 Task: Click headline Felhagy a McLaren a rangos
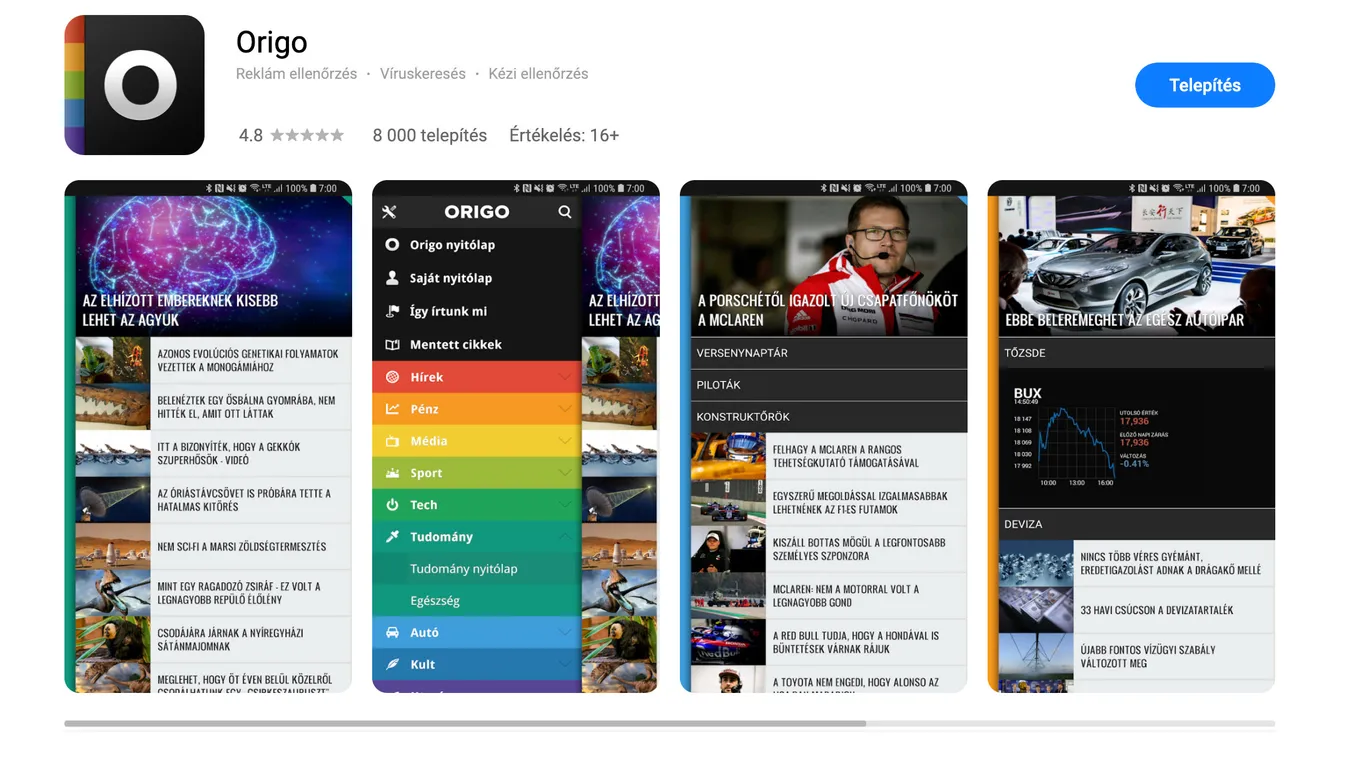(846, 456)
